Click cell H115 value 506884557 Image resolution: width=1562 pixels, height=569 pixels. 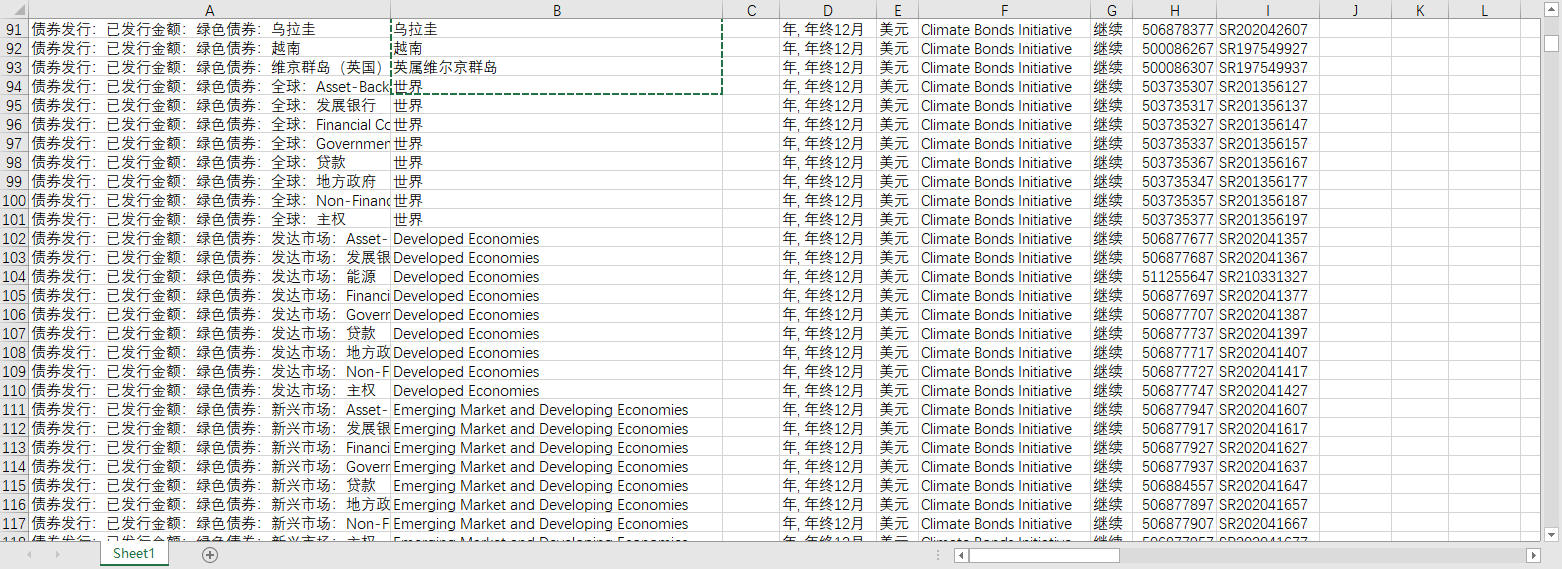click(x=1174, y=486)
